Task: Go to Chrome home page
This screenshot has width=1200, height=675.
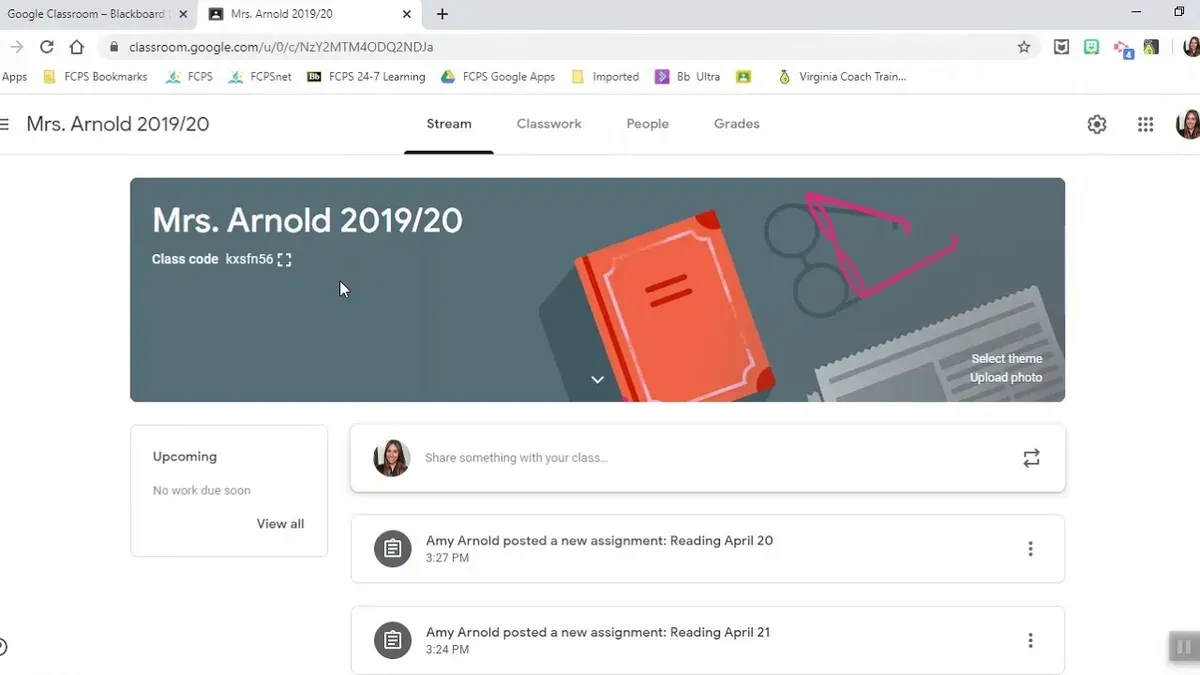Action: (77, 47)
